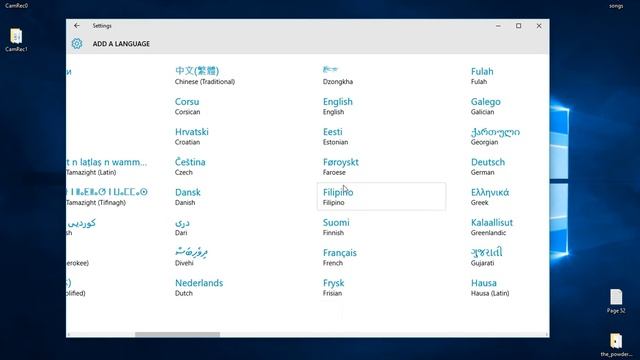Select Tamazight (Tifinagh) language tile
The height and width of the screenshot is (360, 640).
(x=107, y=196)
